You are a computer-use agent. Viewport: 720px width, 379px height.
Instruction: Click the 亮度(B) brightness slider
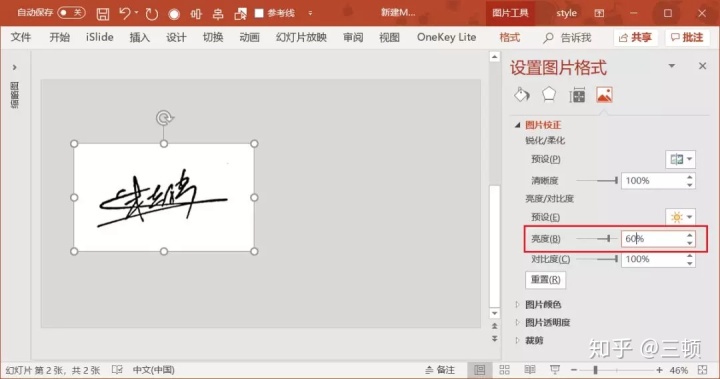coord(597,238)
